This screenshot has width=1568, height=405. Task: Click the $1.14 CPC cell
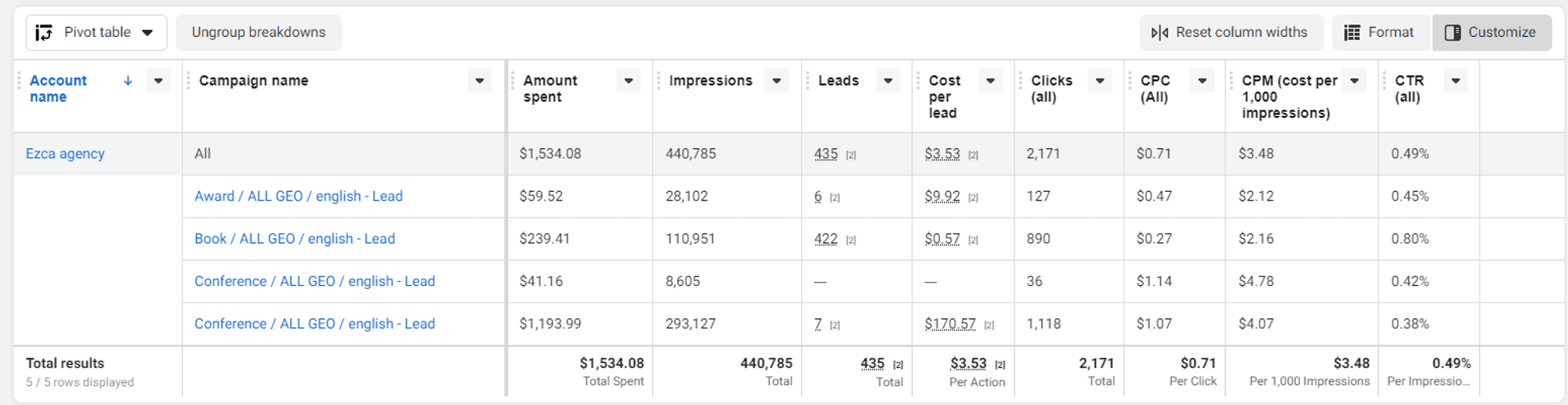[1174, 281]
